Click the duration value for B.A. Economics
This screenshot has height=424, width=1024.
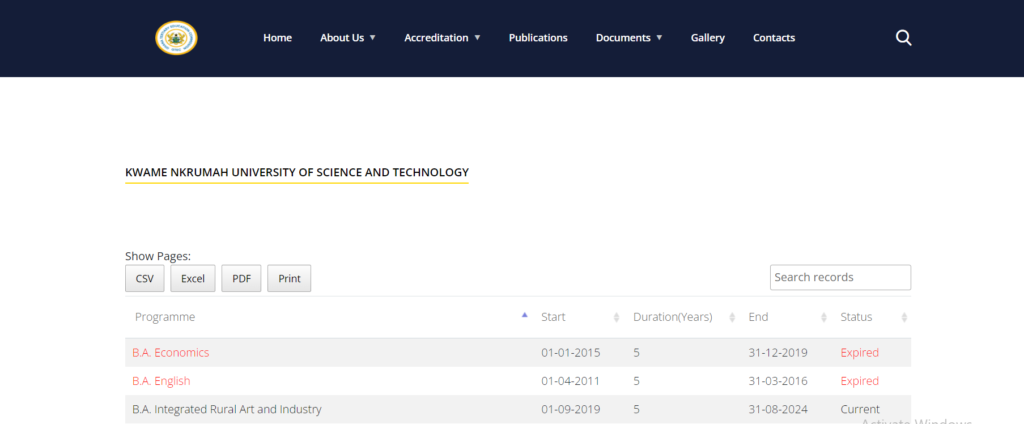coord(637,353)
